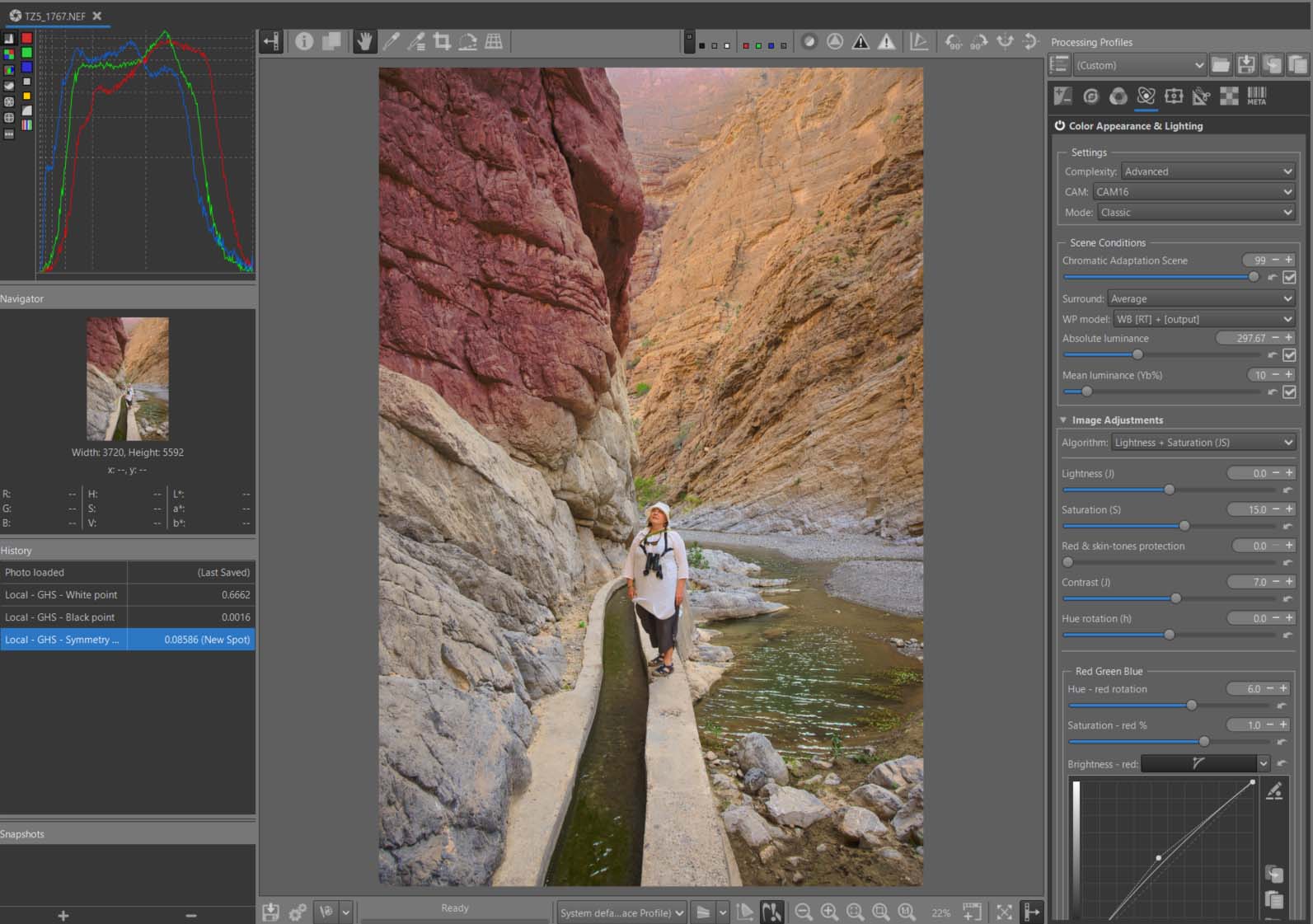Click the Saturation (S) slider handle
The width and height of the screenshot is (1313, 924).
tap(1184, 526)
